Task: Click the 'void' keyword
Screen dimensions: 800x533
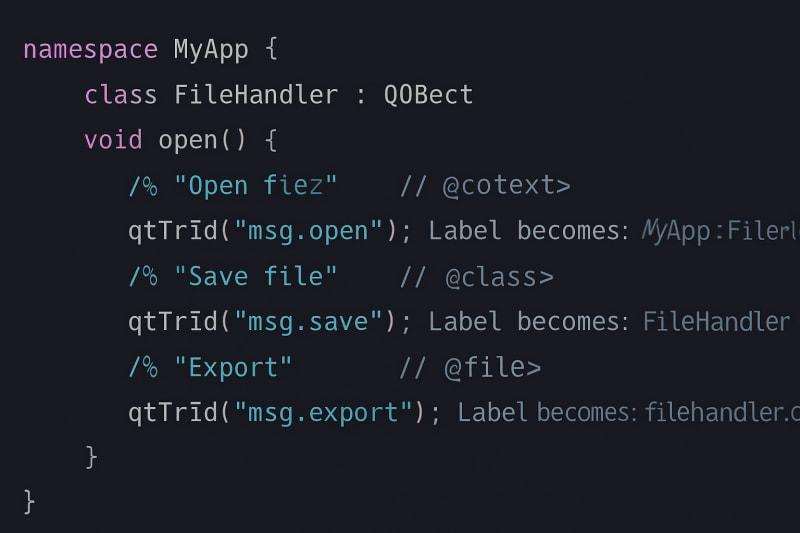Action: (113, 140)
